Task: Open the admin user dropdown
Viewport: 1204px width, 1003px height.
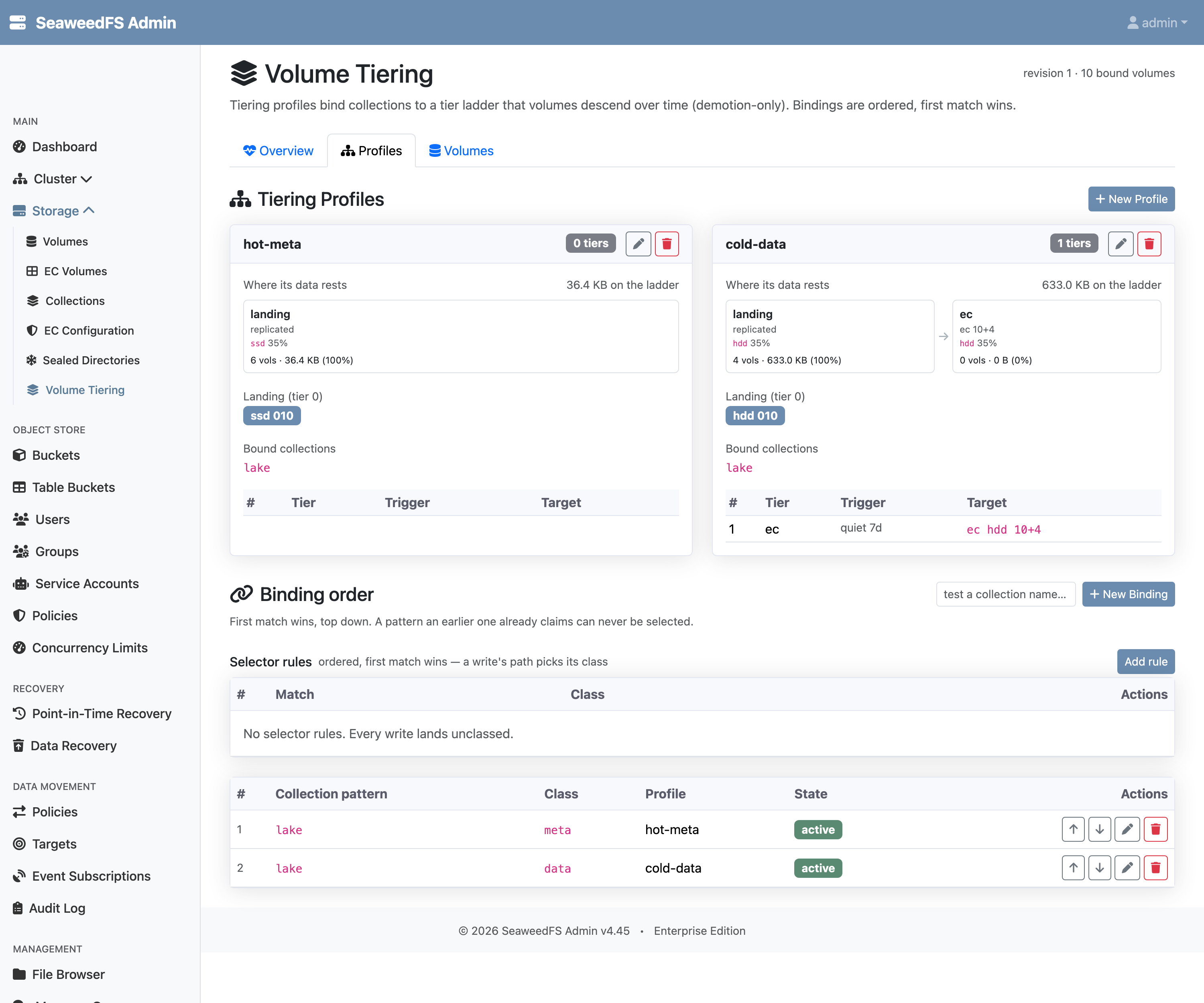Action: point(1157,22)
